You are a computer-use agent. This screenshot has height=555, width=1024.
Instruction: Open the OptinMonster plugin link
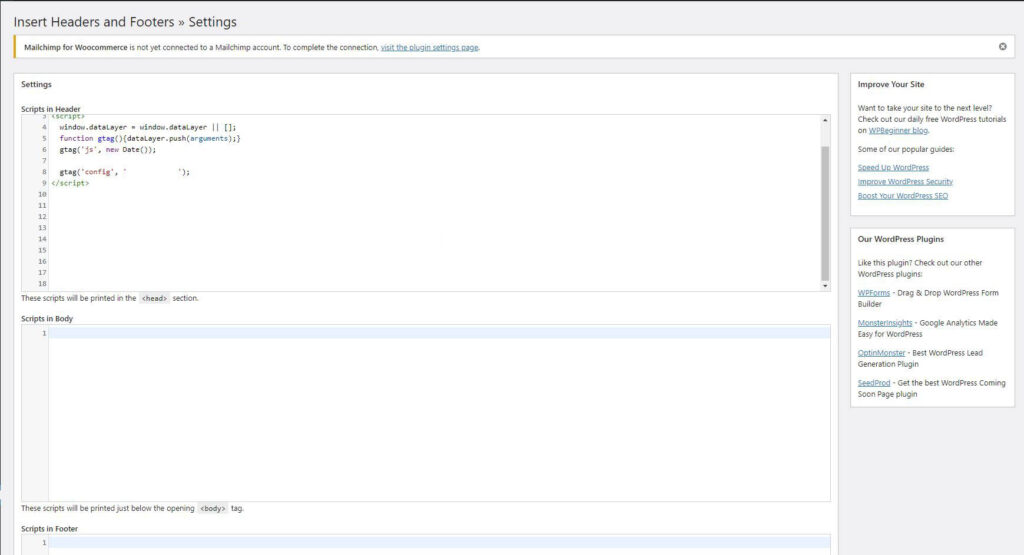pyautogui.click(x=882, y=353)
